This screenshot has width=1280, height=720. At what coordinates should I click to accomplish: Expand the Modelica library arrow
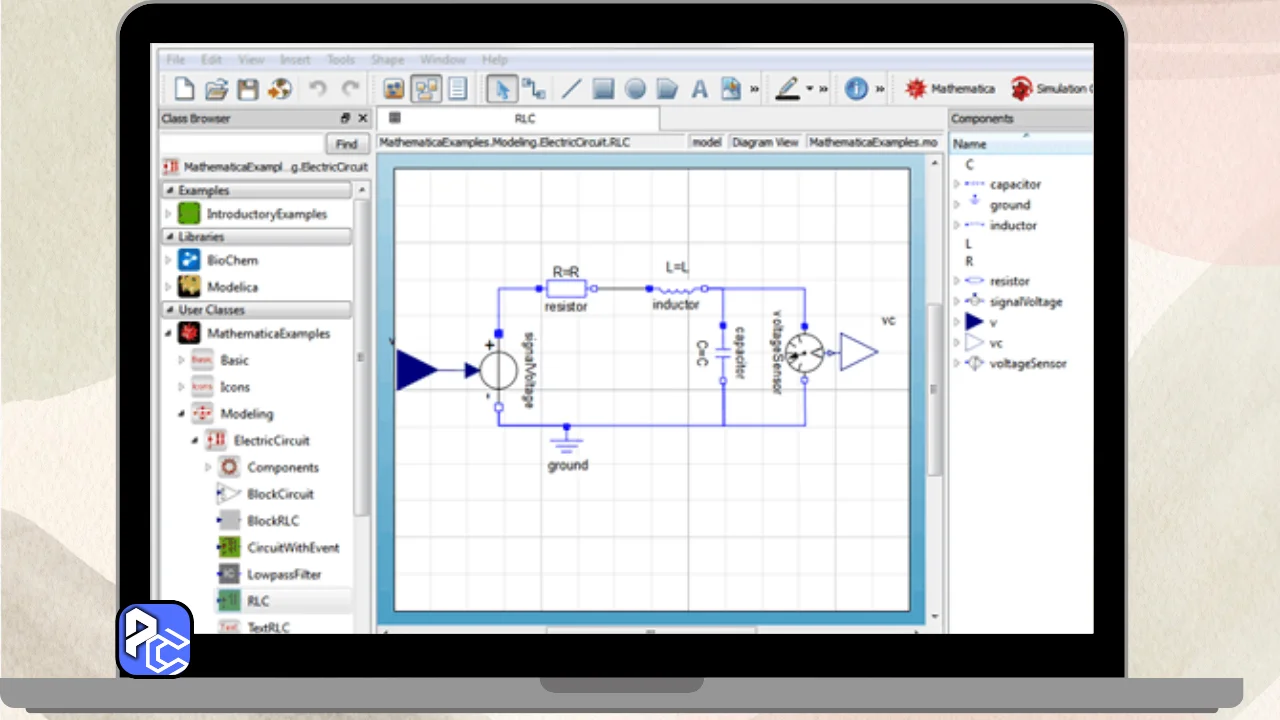pyautogui.click(x=168, y=287)
